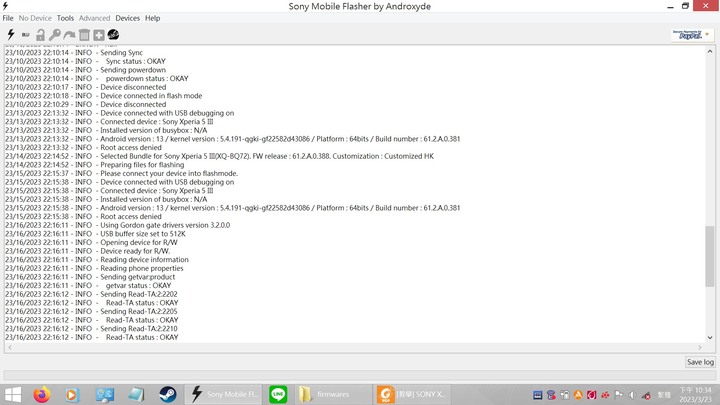Click the 'Reading phone properties' log line
Viewport: 720px width, 405px height.
pyautogui.click(x=94, y=268)
